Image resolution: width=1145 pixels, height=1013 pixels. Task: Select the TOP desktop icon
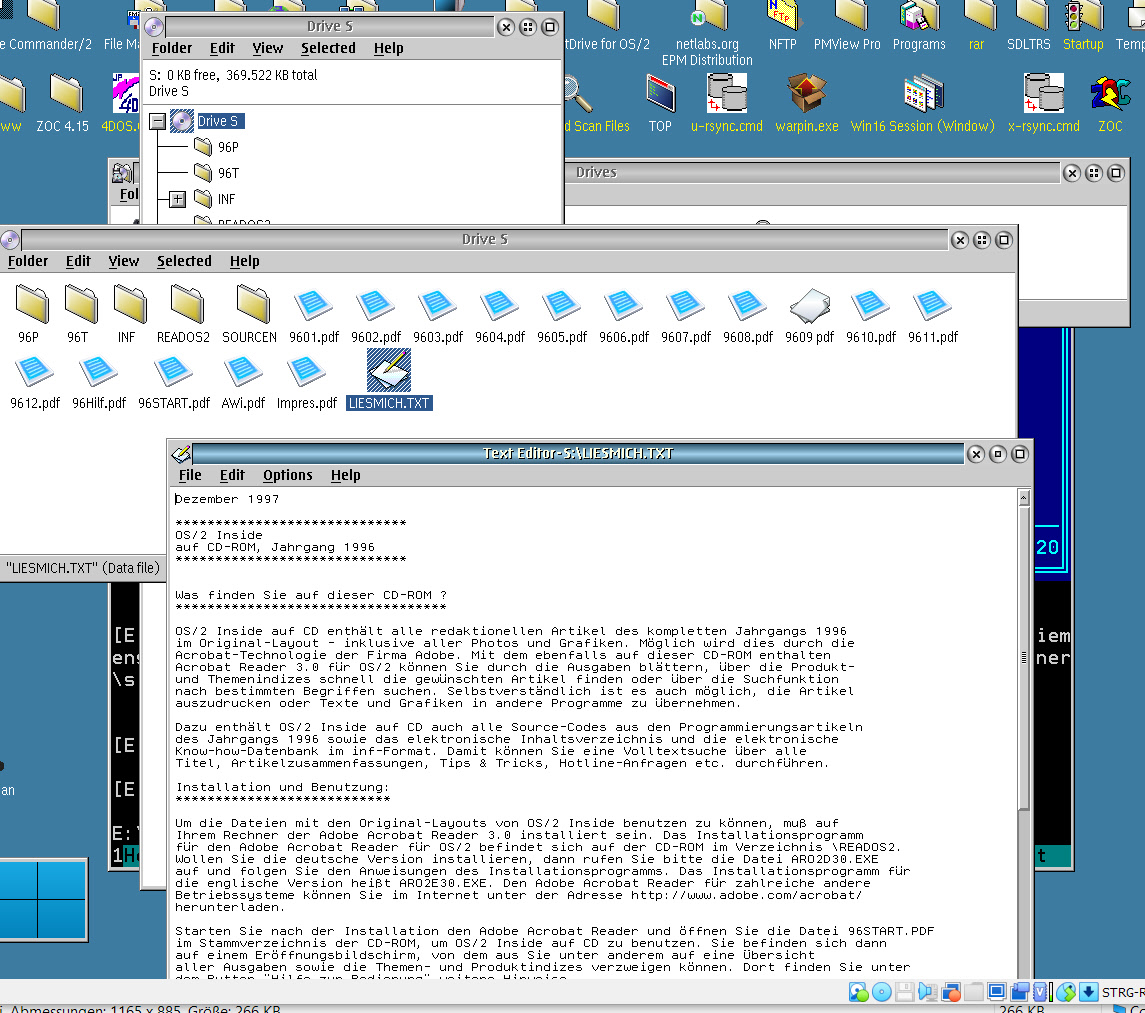(x=660, y=93)
